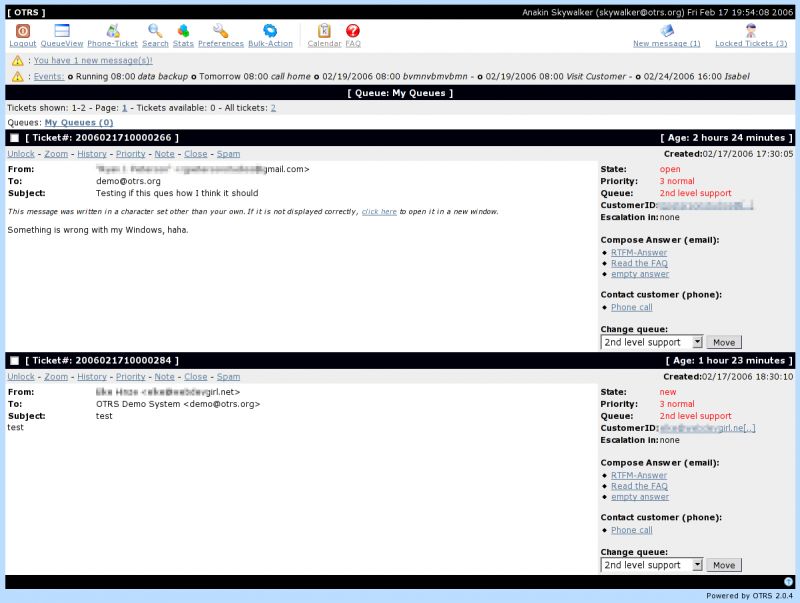Open the FAQ question mark icon
Viewport: 800px width, 603px height.
pos(353,31)
